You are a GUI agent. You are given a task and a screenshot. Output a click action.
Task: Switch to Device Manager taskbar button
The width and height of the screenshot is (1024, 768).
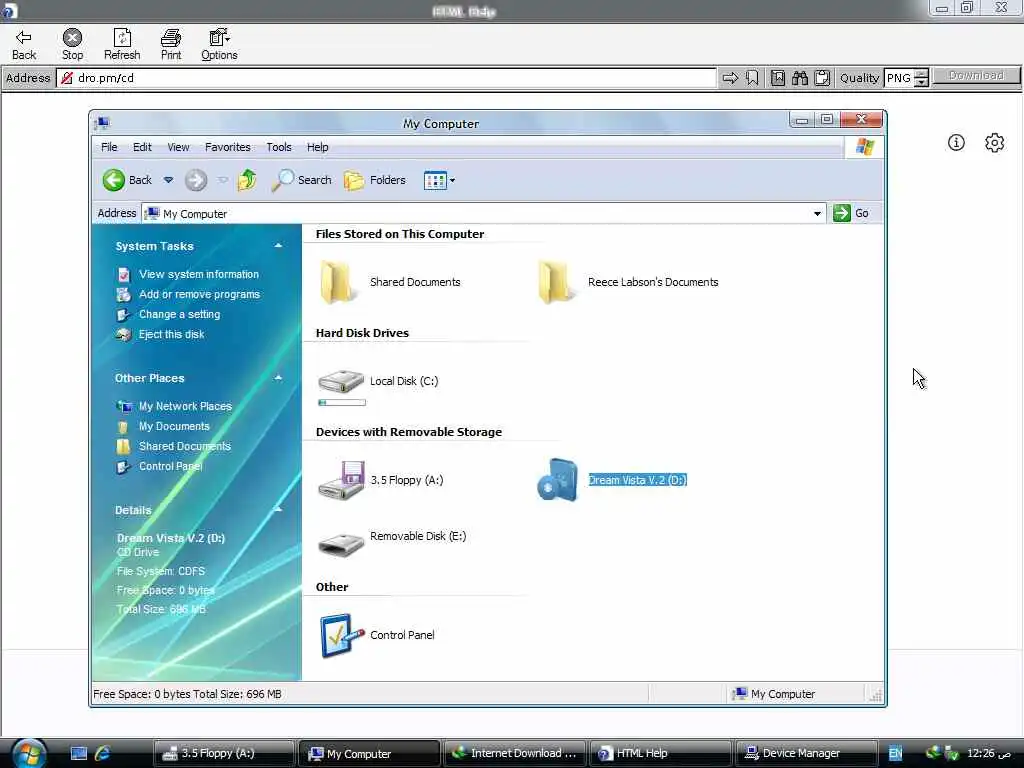click(807, 754)
